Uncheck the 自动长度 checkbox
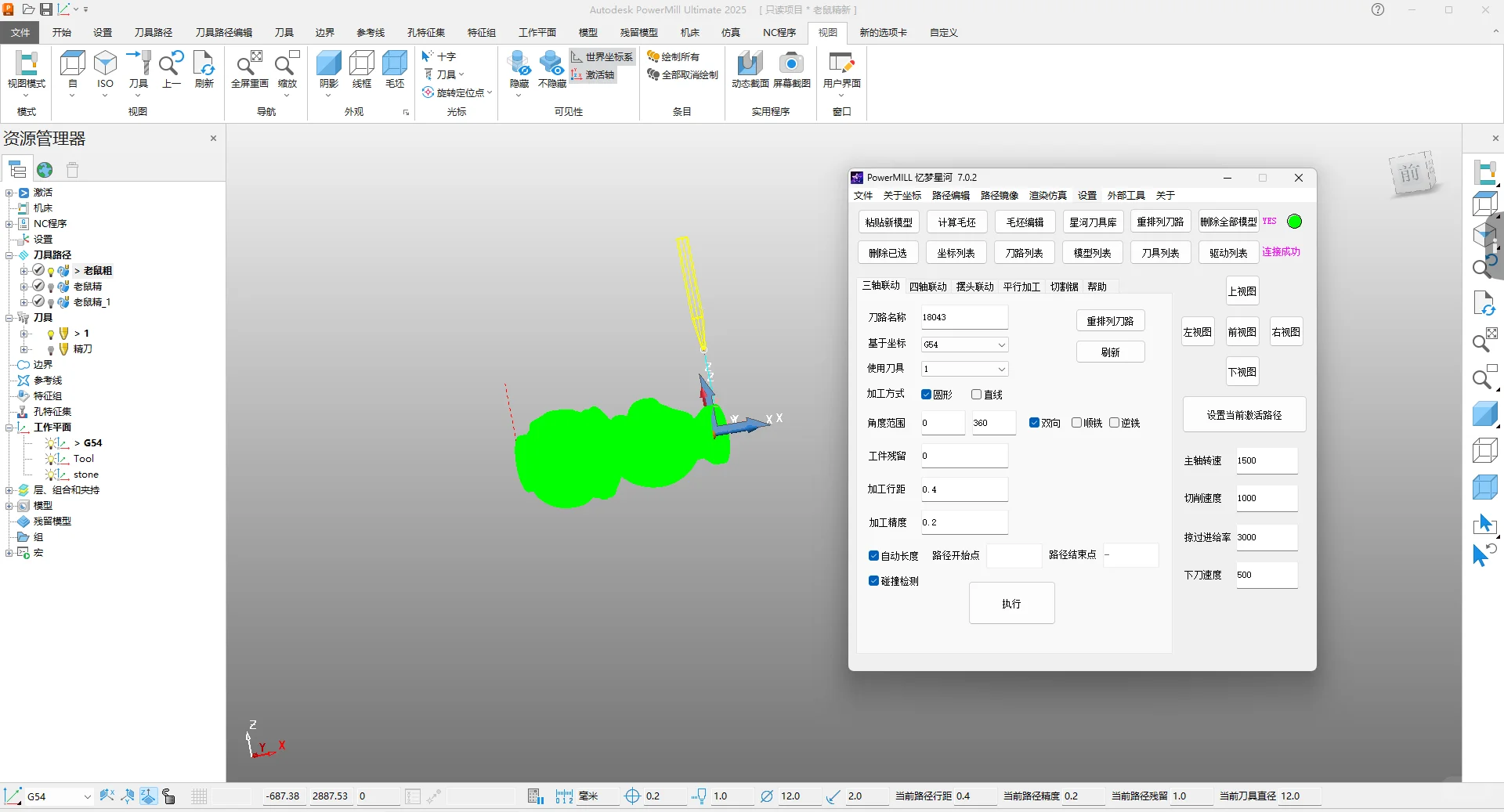Viewport: 1504px width, 812px height. pyautogui.click(x=873, y=556)
